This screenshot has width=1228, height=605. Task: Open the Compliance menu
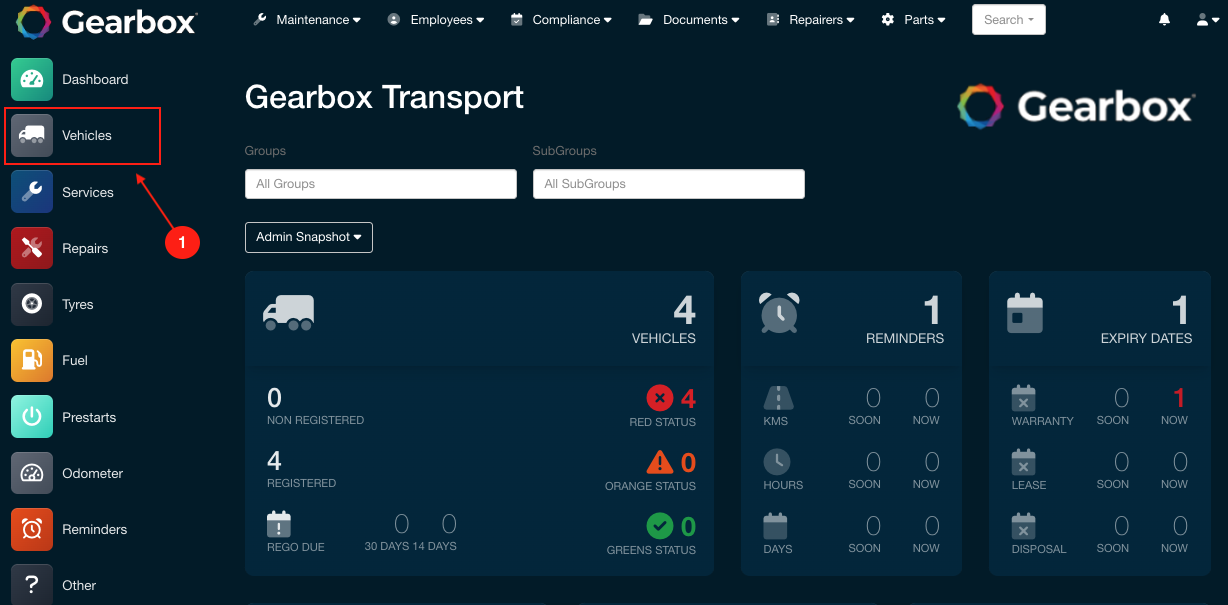(x=559, y=20)
